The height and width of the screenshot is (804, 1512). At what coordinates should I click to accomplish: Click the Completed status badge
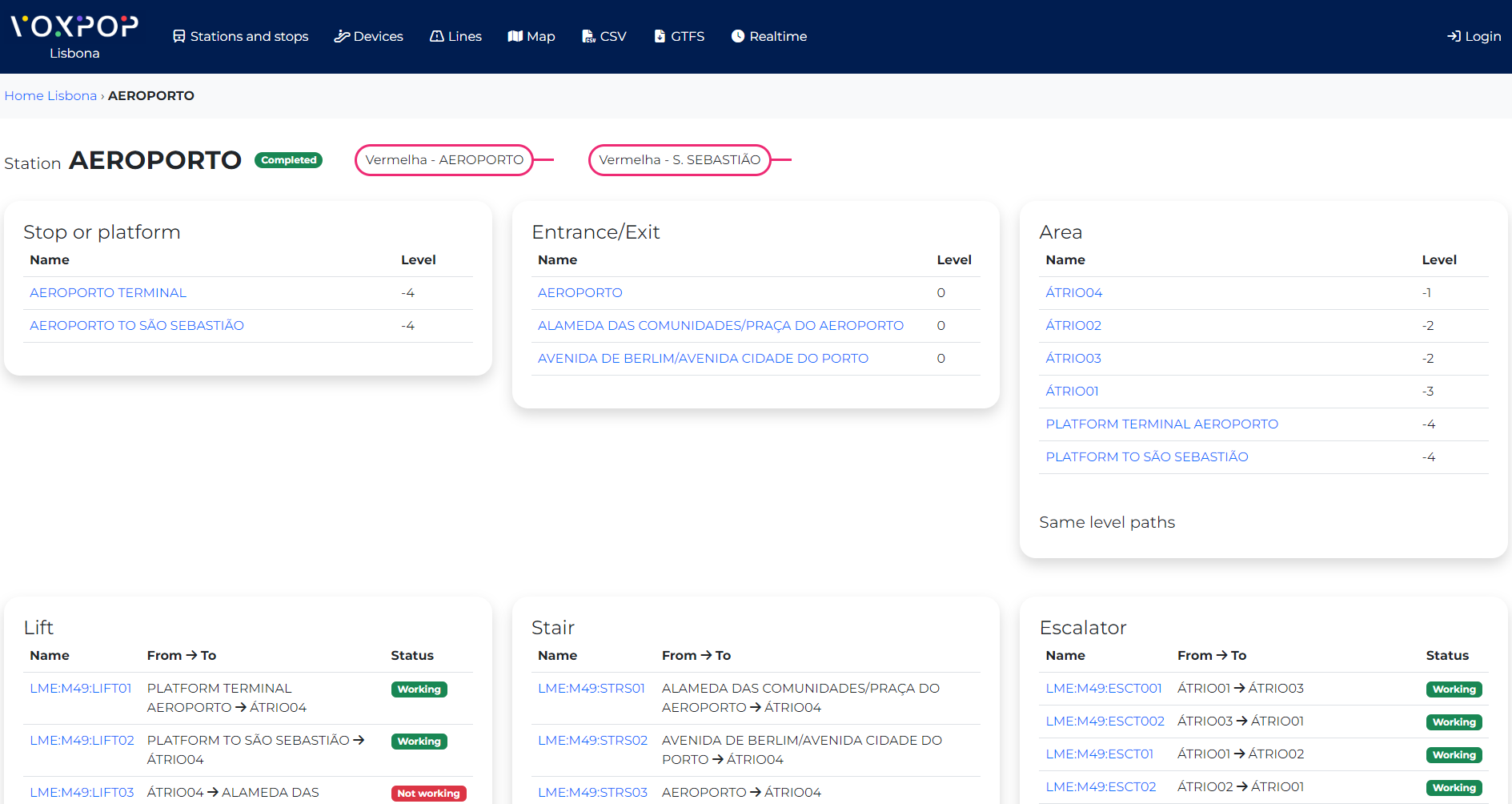[x=288, y=160]
